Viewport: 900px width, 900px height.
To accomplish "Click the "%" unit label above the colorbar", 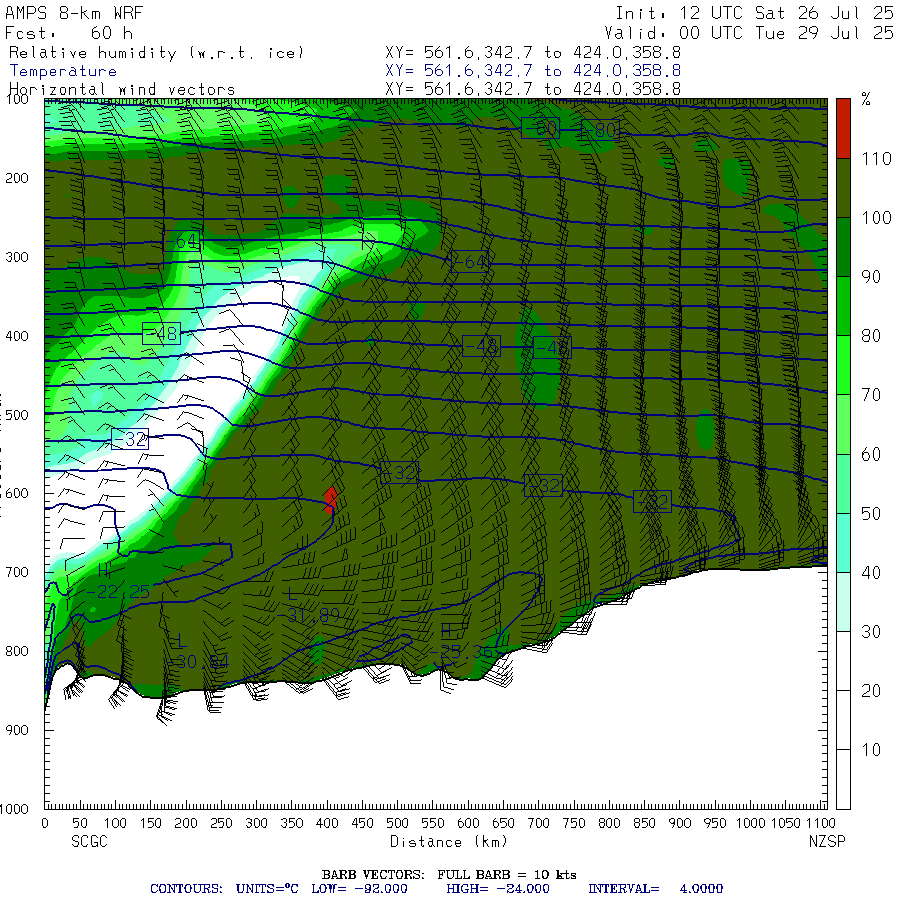I will [x=866, y=100].
